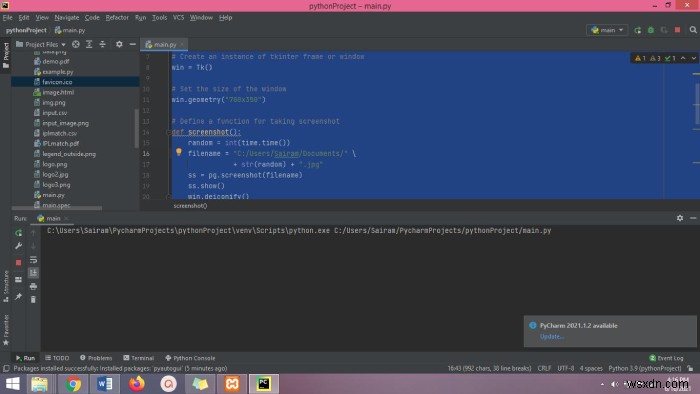Clear the Run console with the trash icon
Image resolution: width=700 pixels, height=394 pixels.
click(33, 299)
